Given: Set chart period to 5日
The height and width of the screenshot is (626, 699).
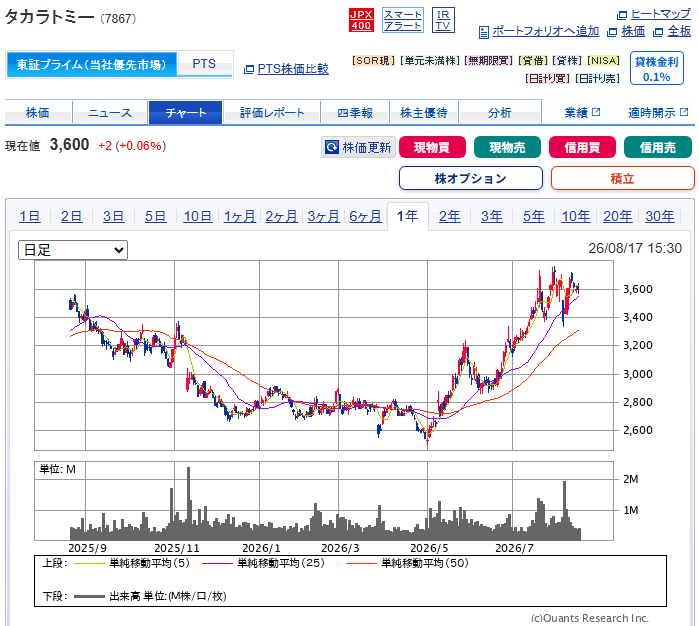Looking at the screenshot, I should [155, 216].
